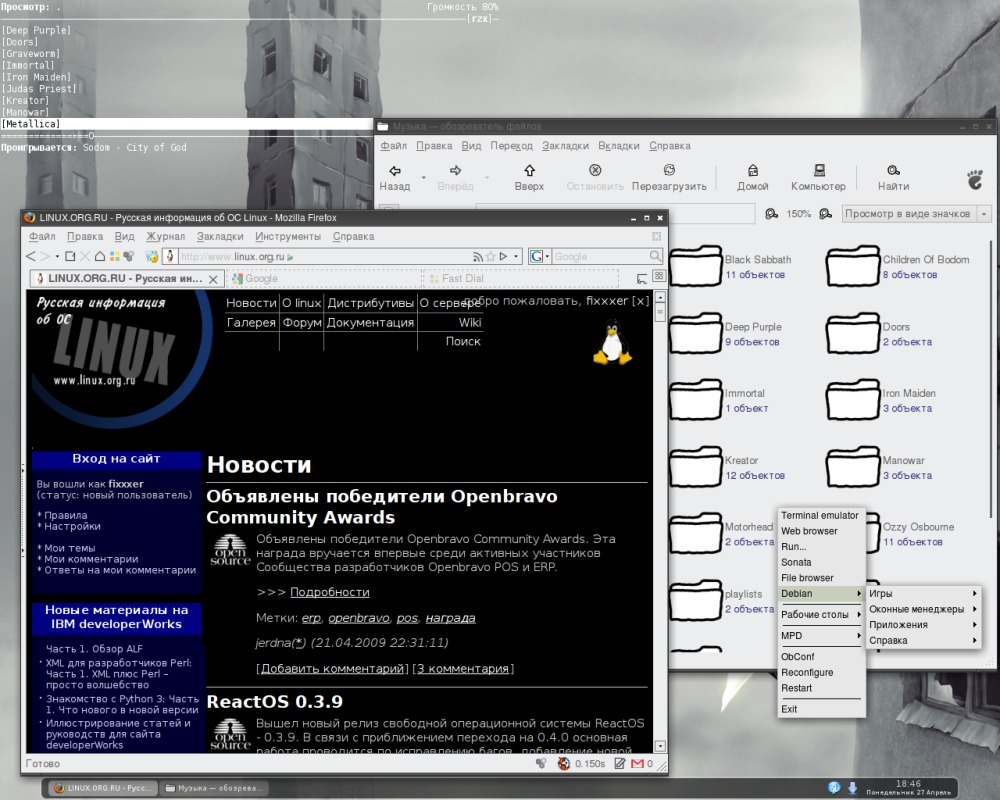Click zoom out magnifier left of 150%
The image size is (1000, 800).
(x=772, y=214)
